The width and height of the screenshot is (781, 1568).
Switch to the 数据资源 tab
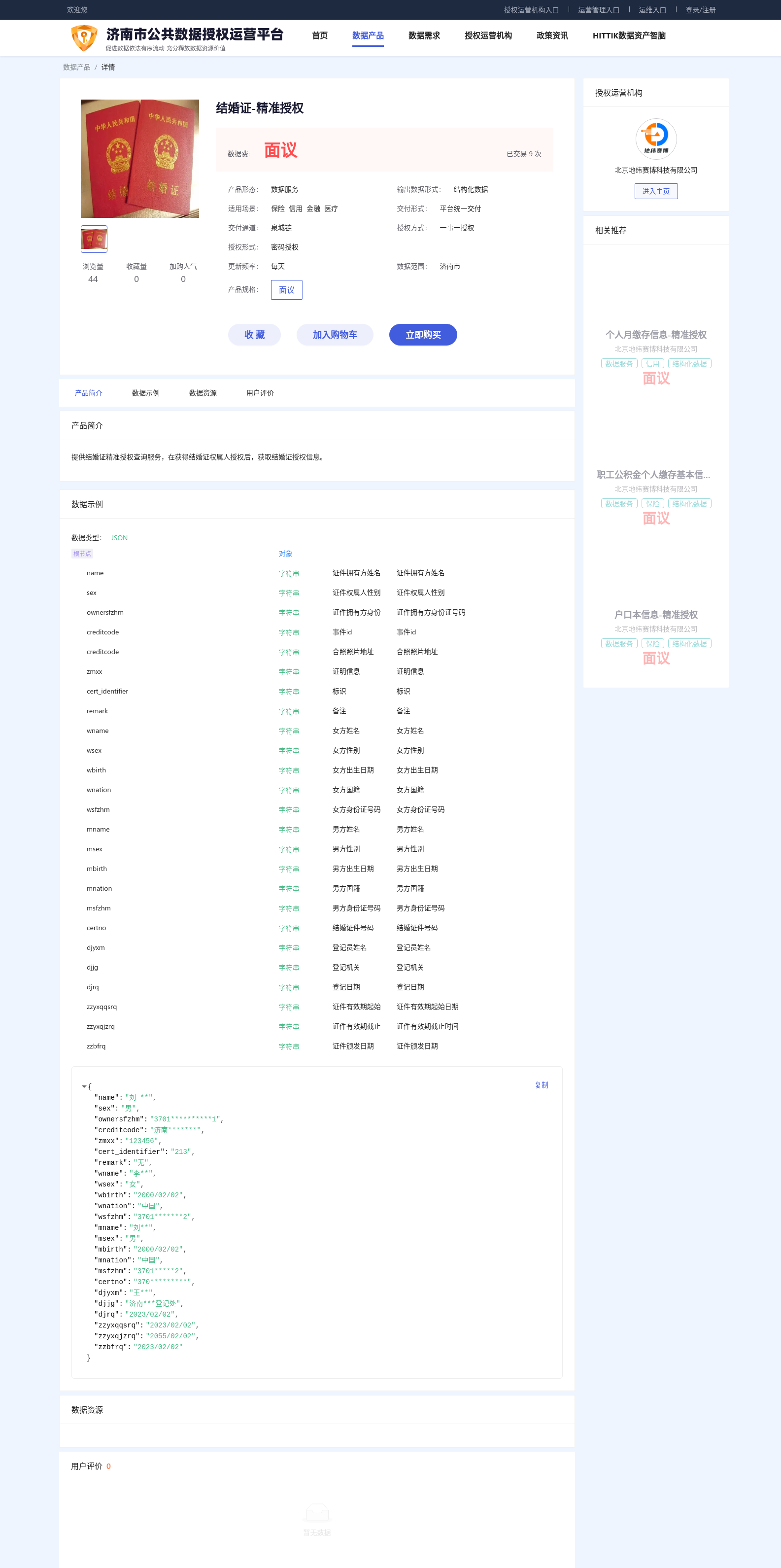203,393
